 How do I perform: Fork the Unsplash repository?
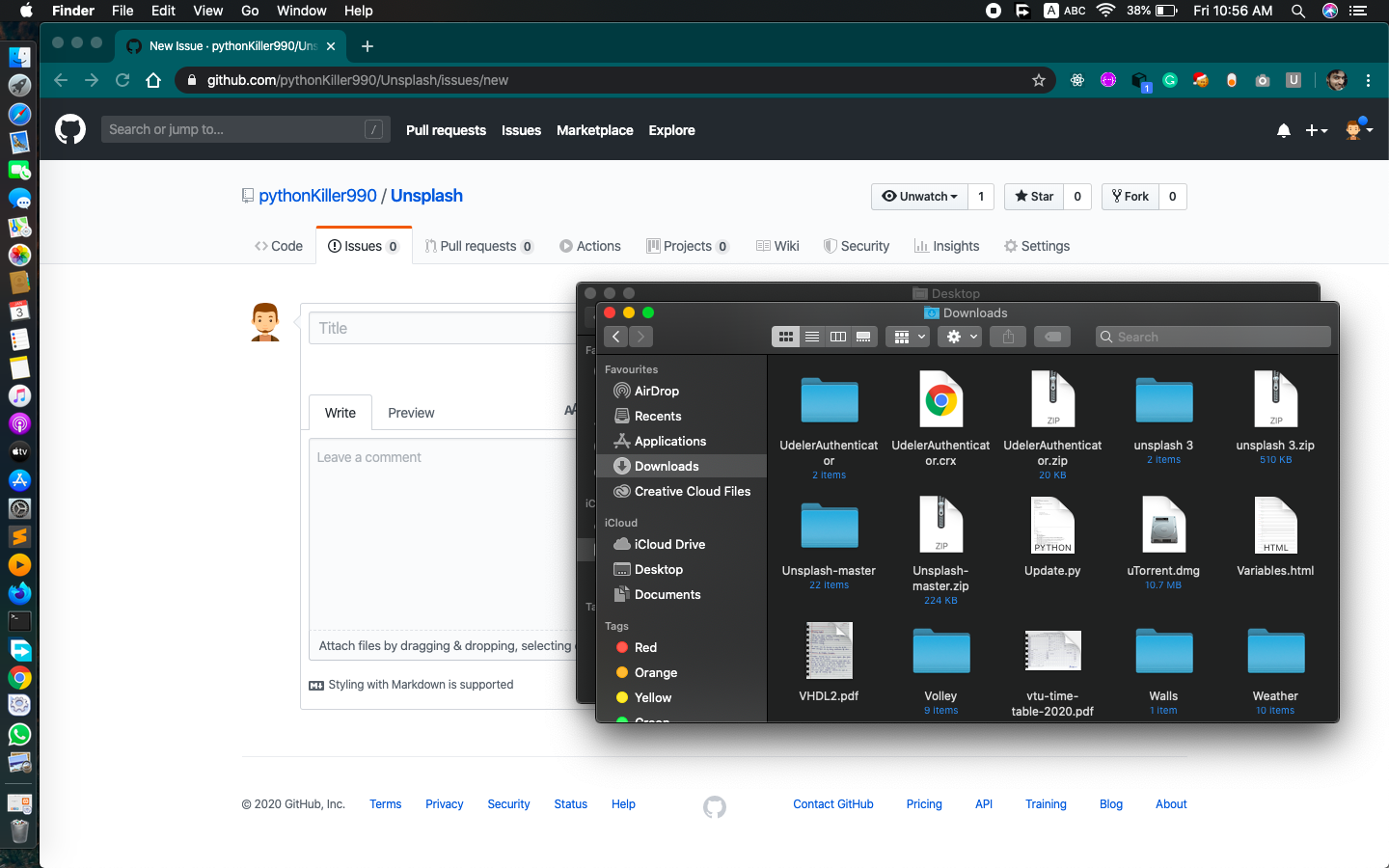pos(1130,196)
